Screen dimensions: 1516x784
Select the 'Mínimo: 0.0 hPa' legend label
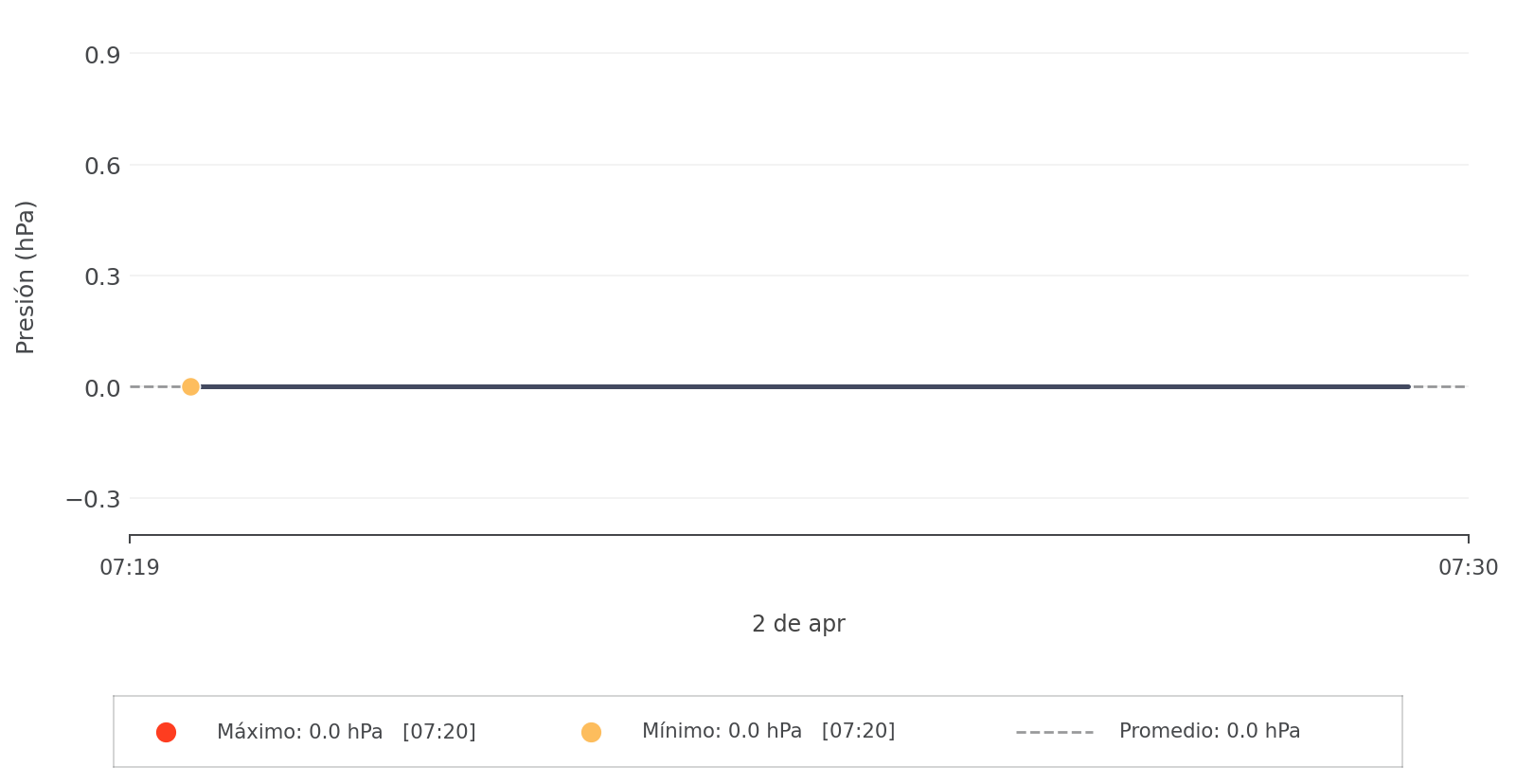(x=722, y=731)
